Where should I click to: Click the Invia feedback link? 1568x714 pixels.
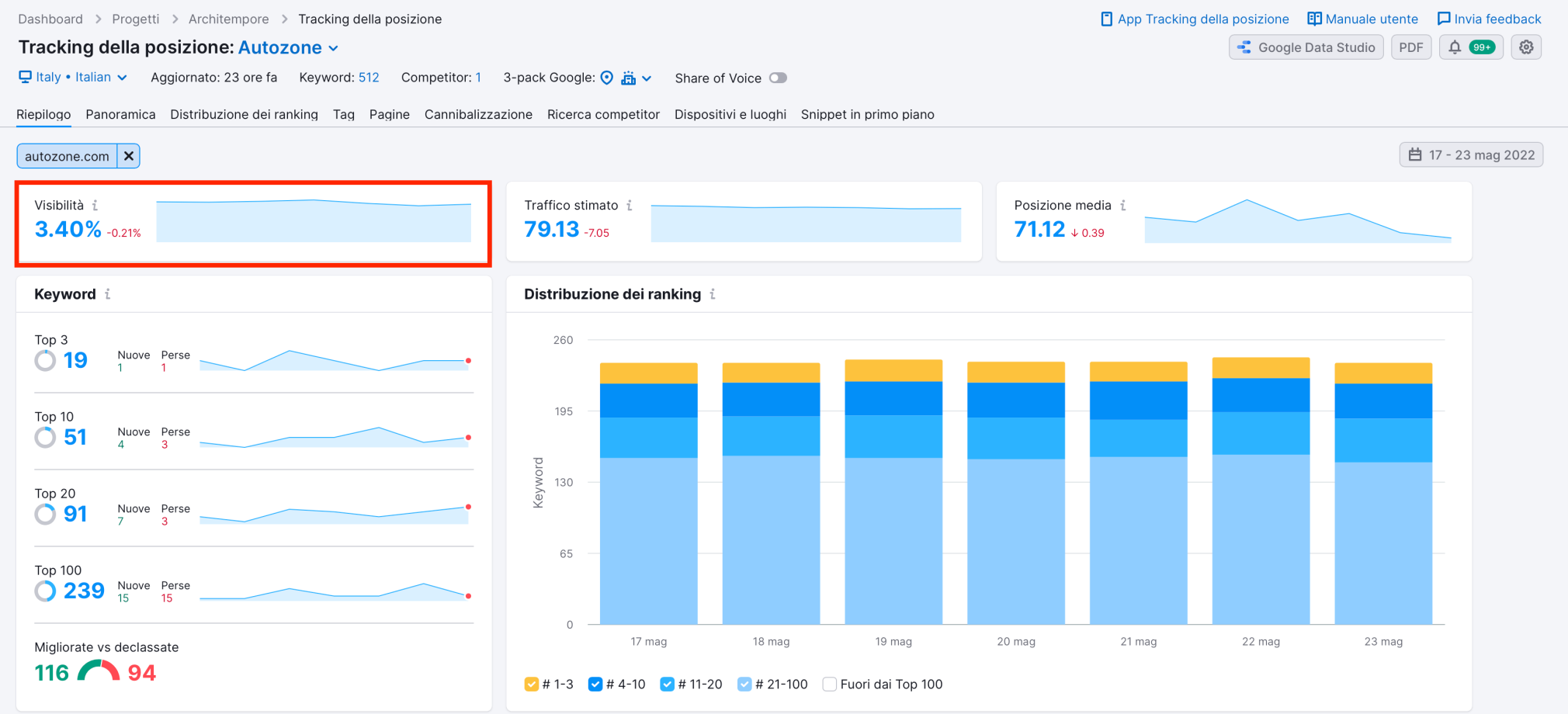pyautogui.click(x=1489, y=19)
